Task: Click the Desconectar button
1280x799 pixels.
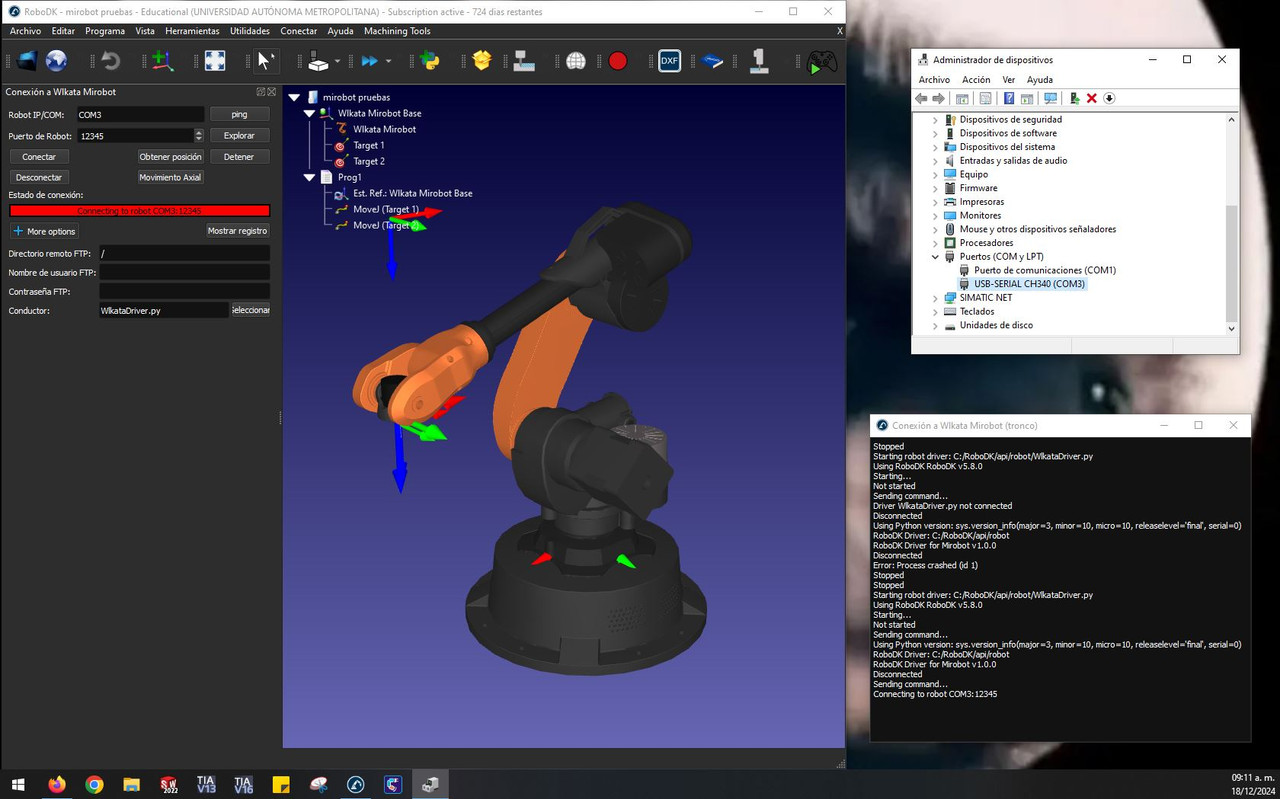Action: tap(39, 177)
